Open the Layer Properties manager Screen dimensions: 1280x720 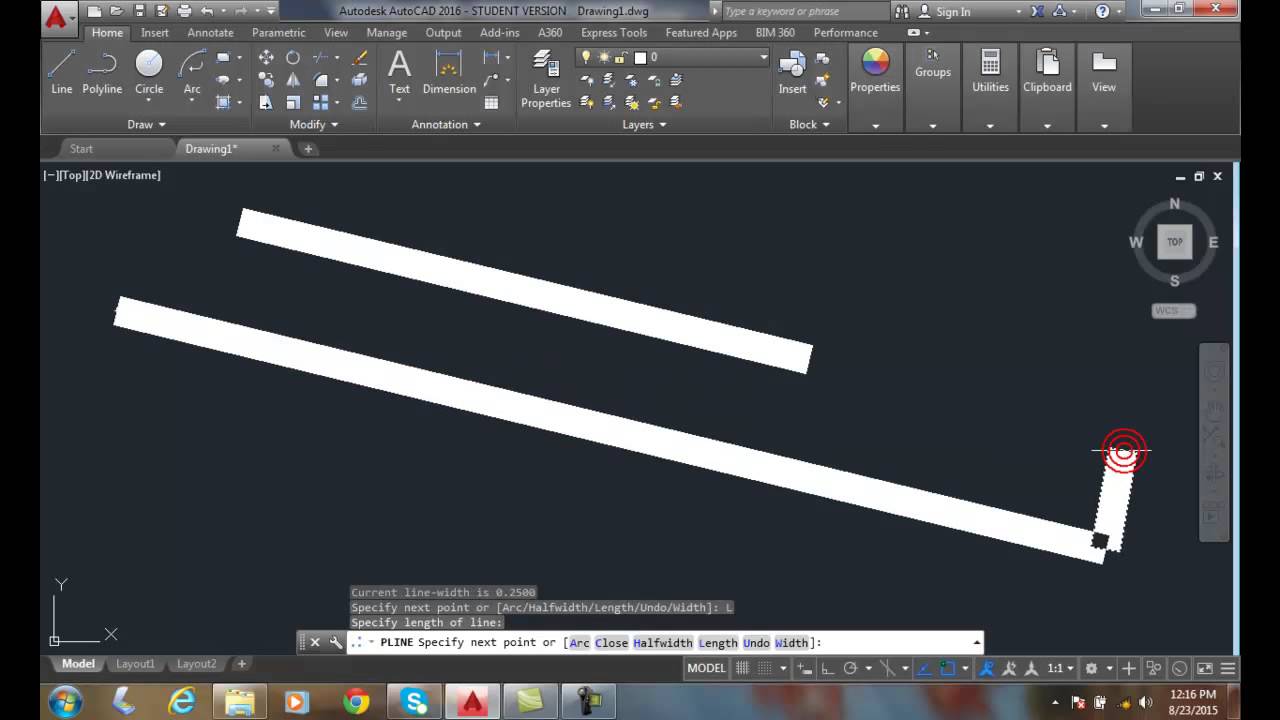coord(546,80)
